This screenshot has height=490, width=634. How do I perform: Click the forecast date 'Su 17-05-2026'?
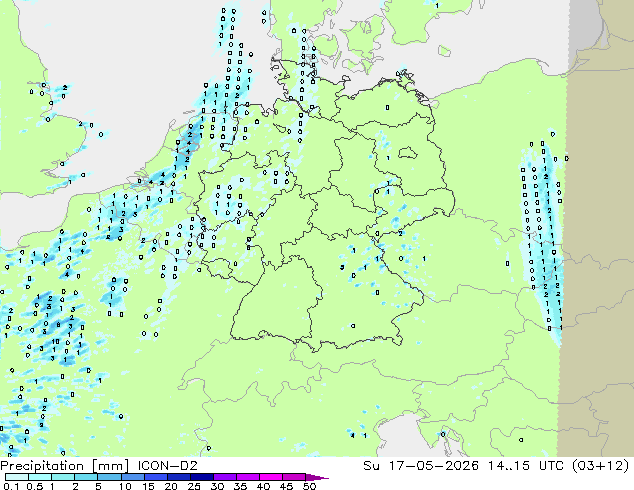pos(421,466)
